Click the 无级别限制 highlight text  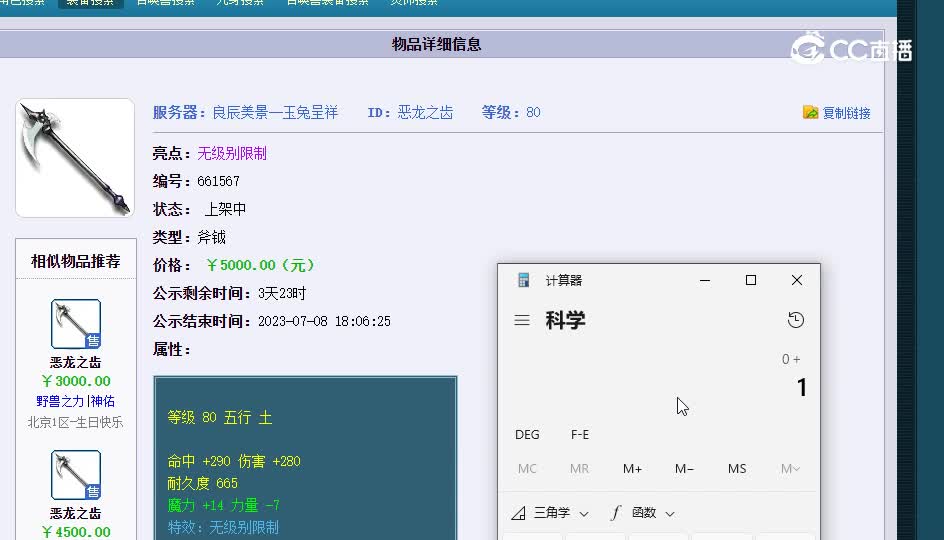coord(232,154)
